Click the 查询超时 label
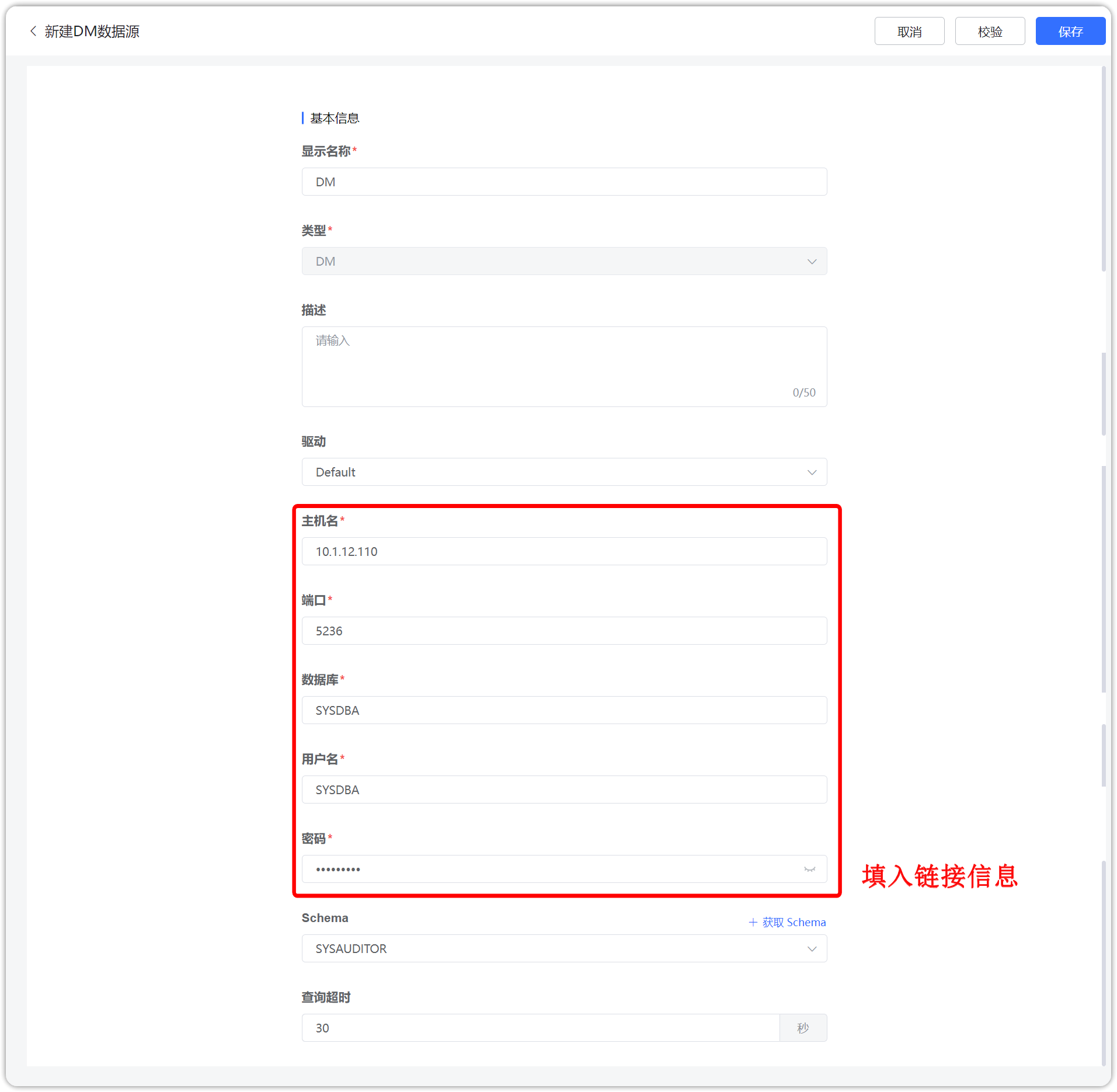The width and height of the screenshot is (1117, 1092). [x=326, y=997]
